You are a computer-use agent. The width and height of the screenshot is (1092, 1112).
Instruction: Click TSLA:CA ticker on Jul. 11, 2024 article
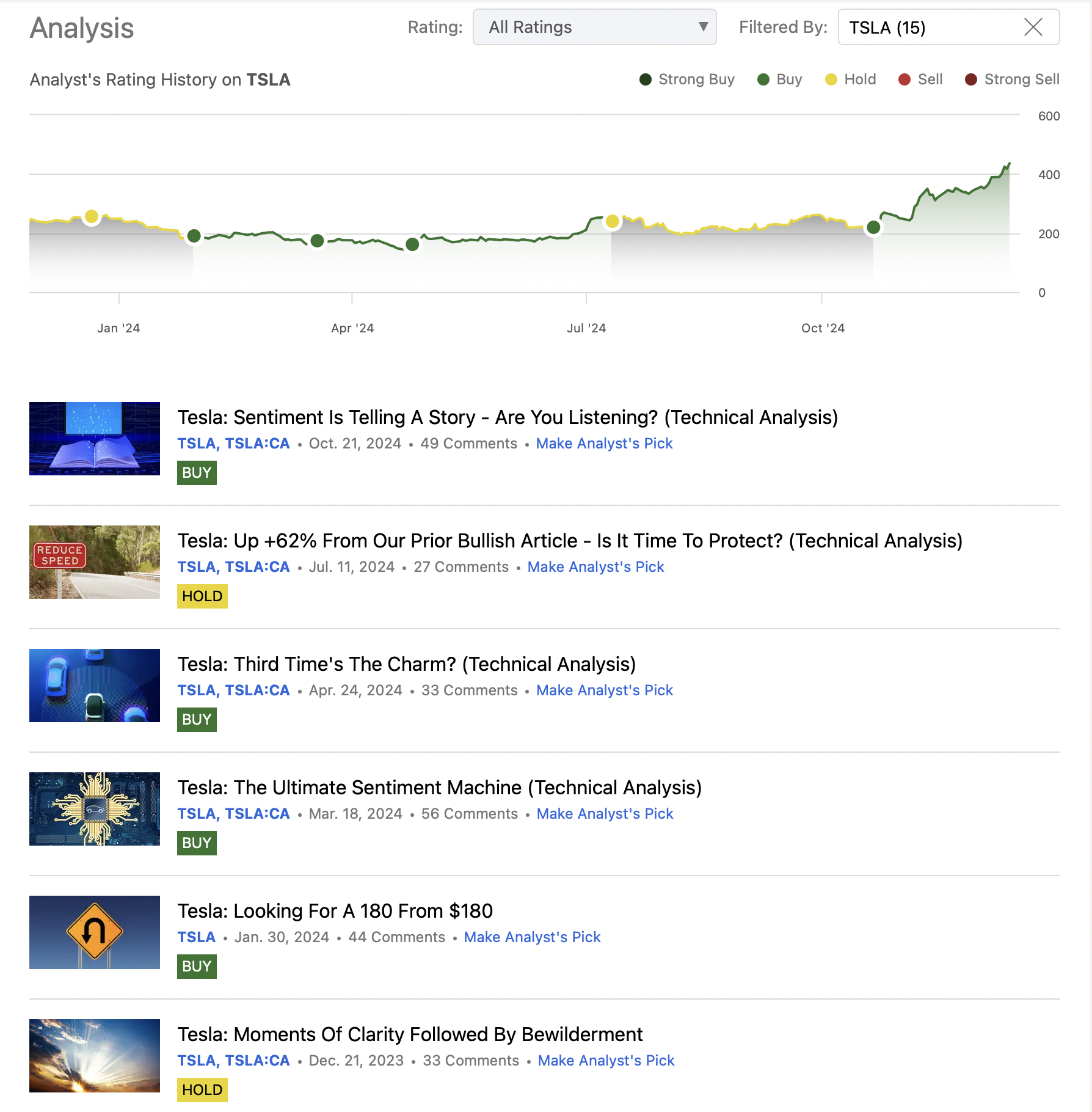(257, 567)
